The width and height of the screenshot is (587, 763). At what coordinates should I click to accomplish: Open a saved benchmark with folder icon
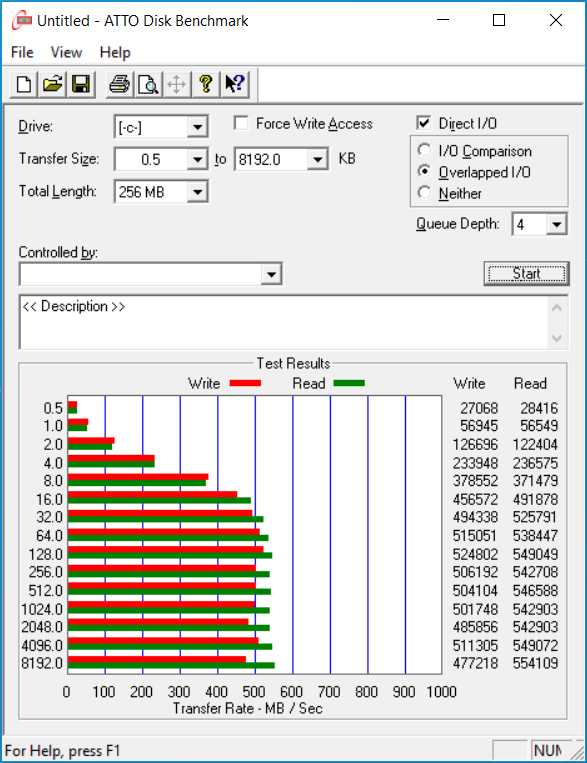click(x=53, y=85)
